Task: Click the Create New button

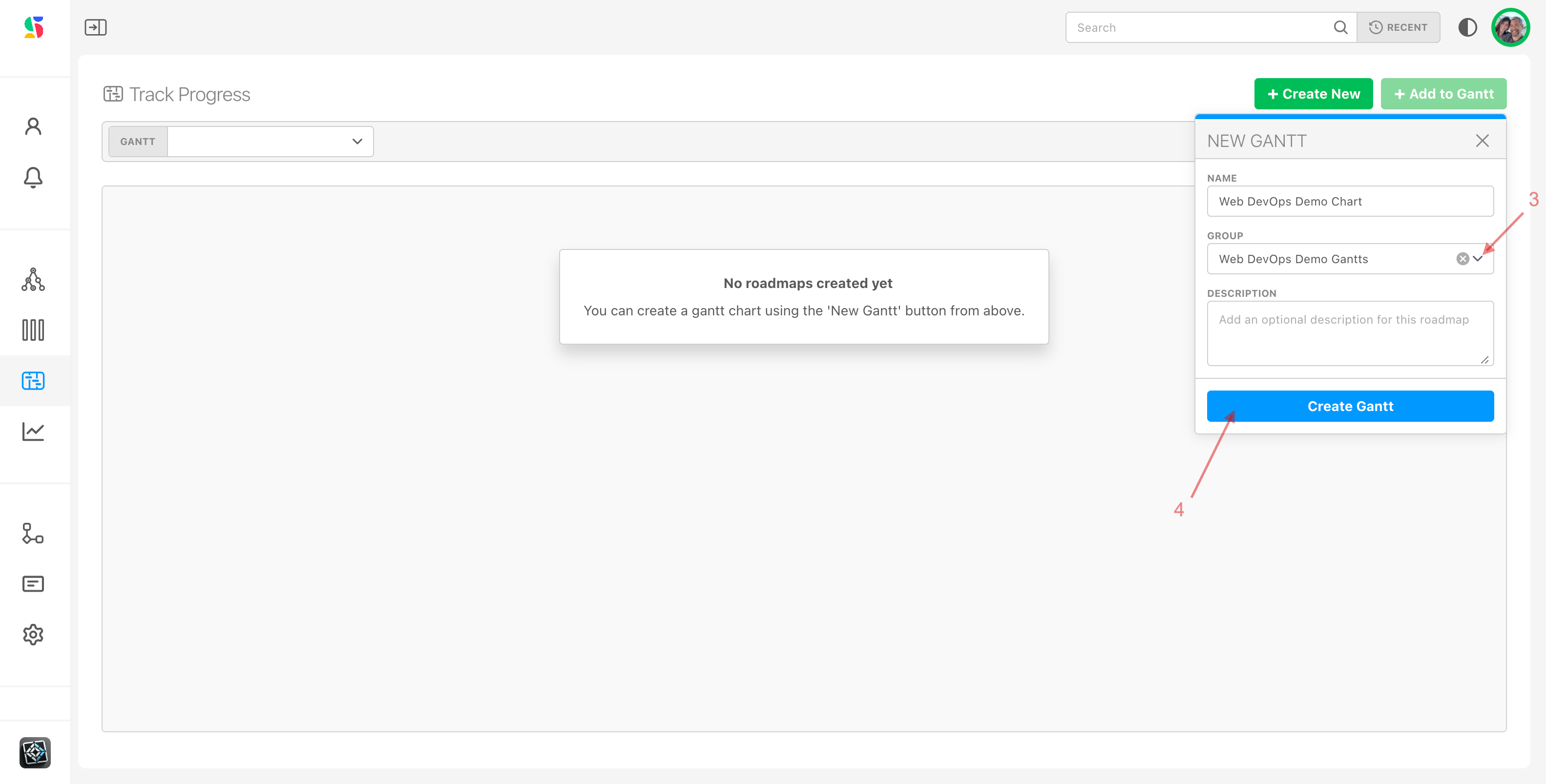Action: click(x=1313, y=94)
